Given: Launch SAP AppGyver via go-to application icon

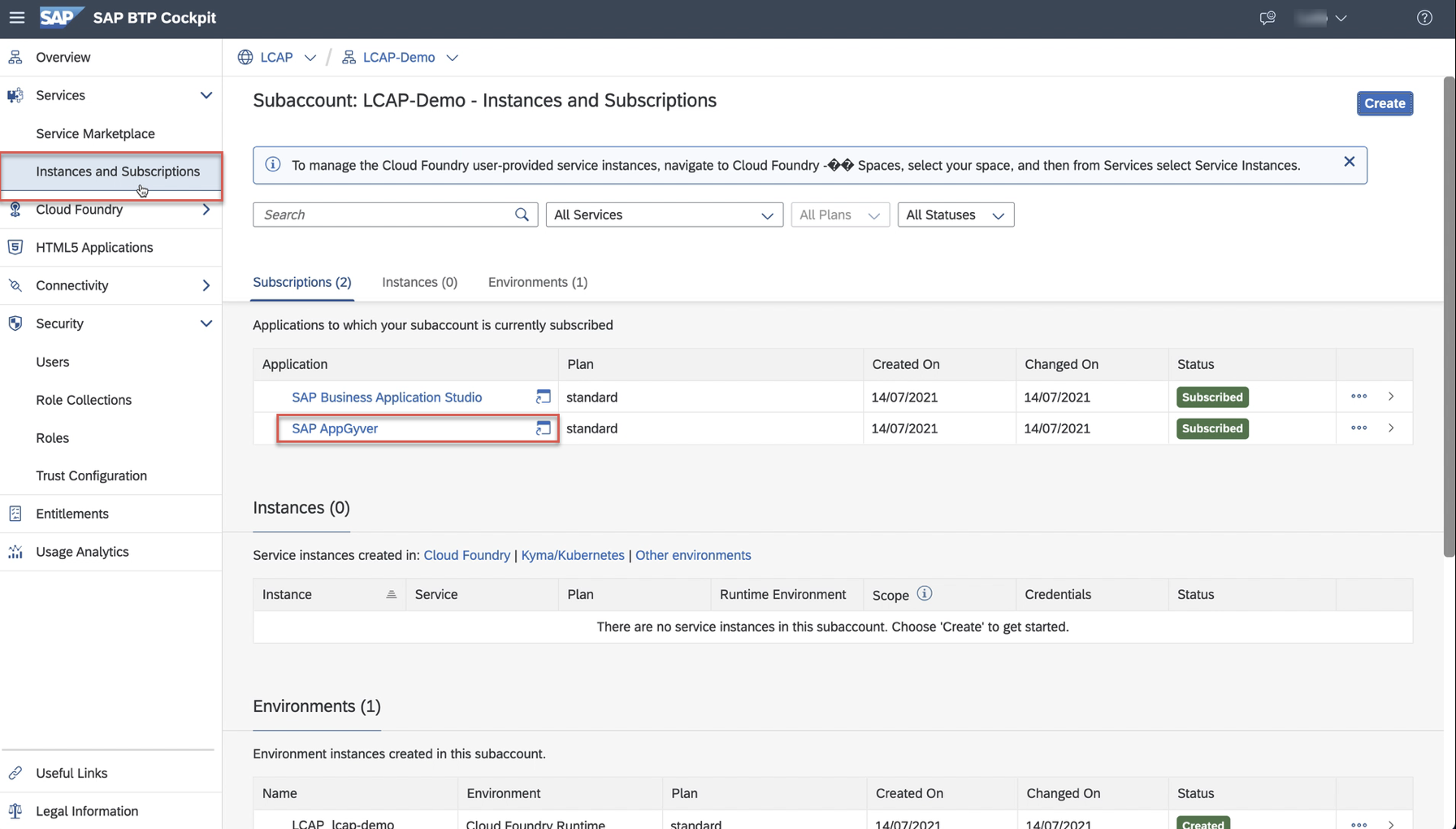Looking at the screenshot, I should pyautogui.click(x=544, y=428).
